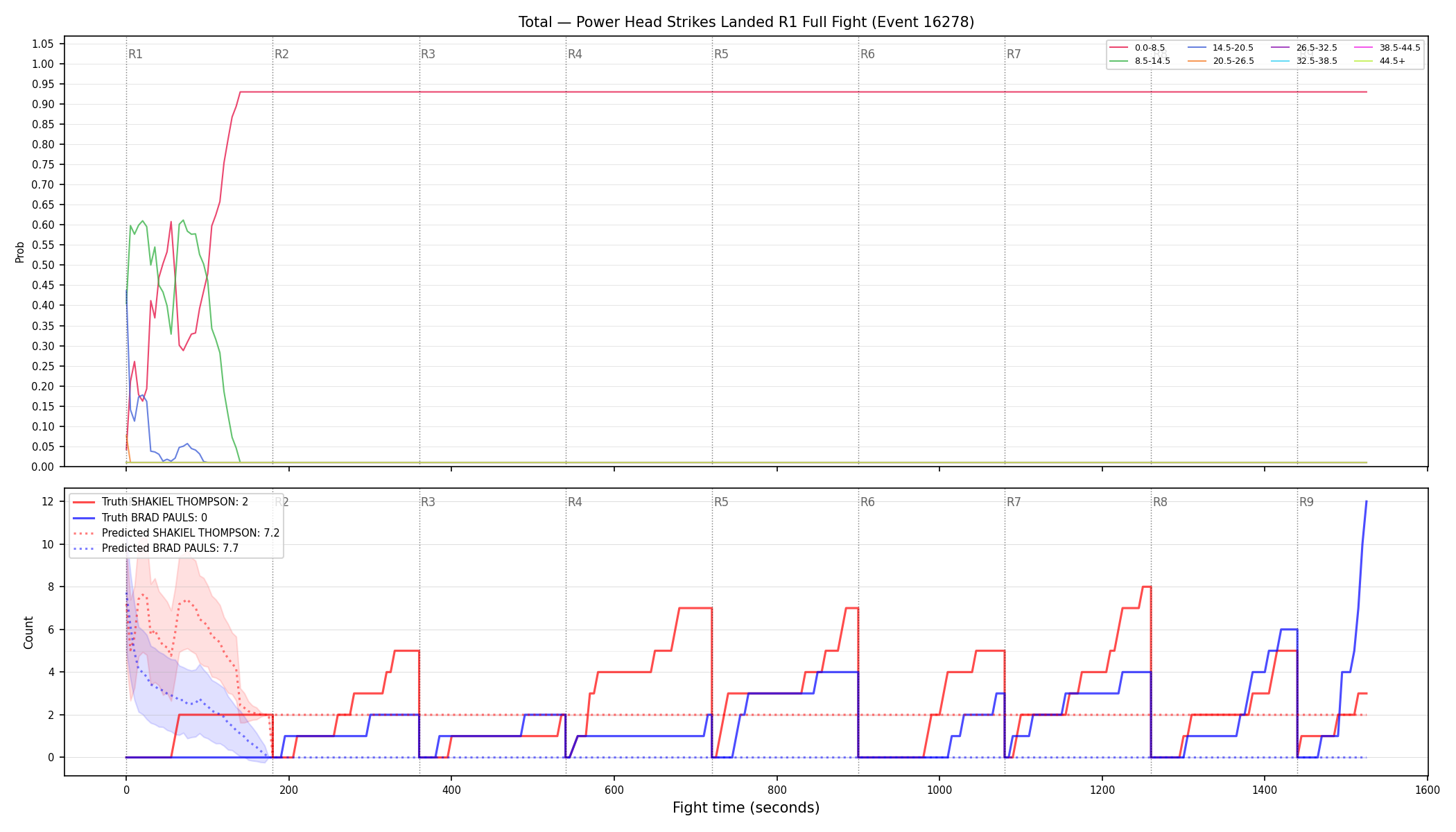This screenshot has width=1456, height=832.
Task: Select the 44.5+ legend entry
Action: point(1380,61)
